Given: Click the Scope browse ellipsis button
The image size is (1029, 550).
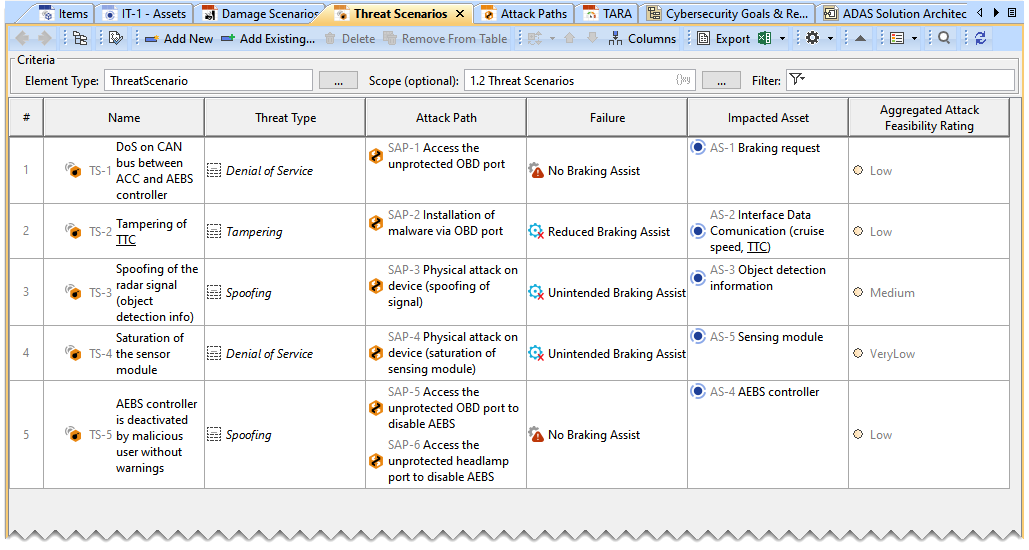Looking at the screenshot, I should (714, 80).
